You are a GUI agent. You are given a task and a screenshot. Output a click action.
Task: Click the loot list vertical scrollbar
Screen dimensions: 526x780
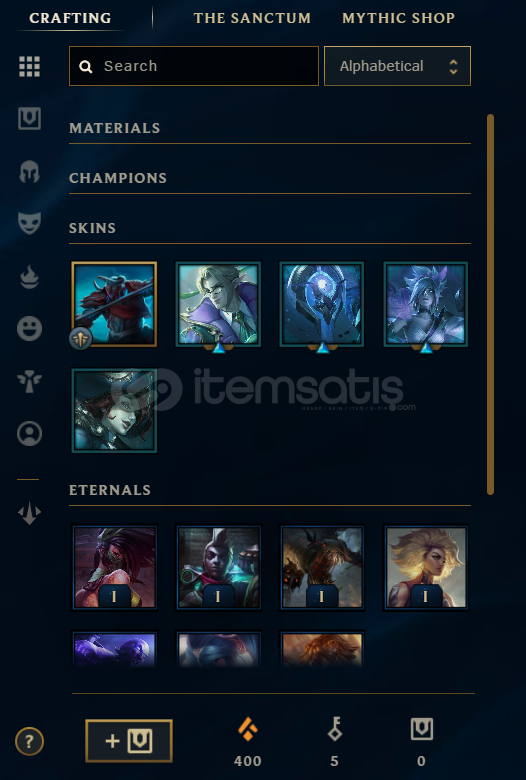point(491,304)
